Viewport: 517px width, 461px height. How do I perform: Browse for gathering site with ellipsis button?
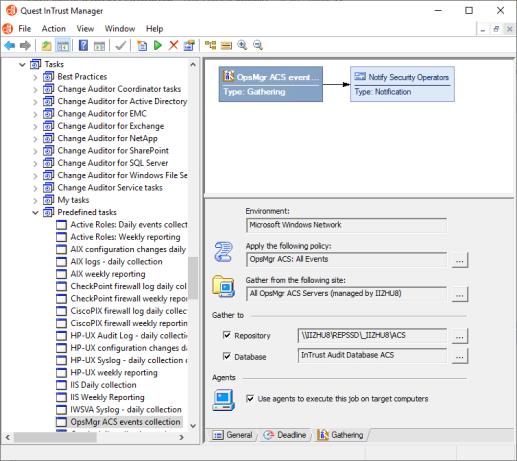460,294
